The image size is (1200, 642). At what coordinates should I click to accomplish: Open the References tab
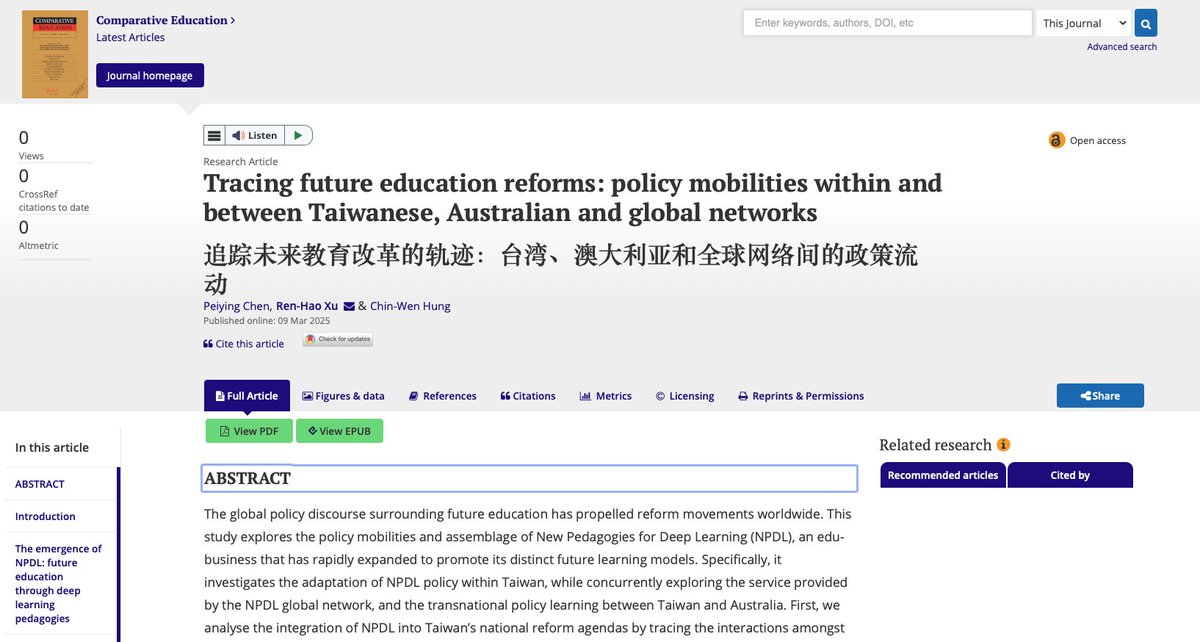(442, 396)
